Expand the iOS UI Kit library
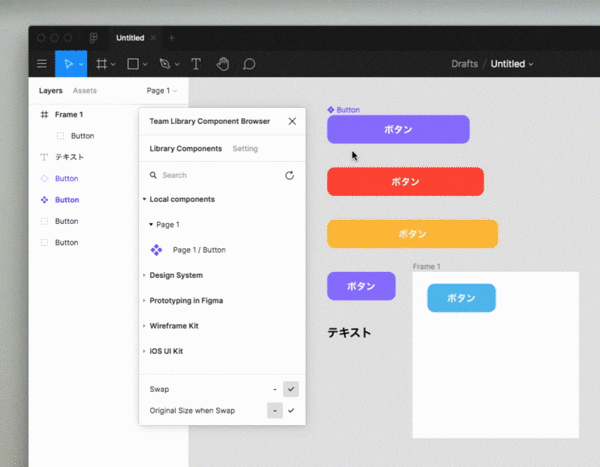Viewport: 600px width, 467px height. point(144,351)
